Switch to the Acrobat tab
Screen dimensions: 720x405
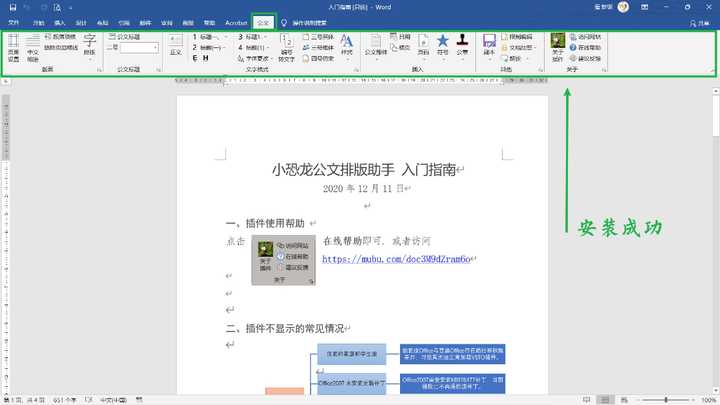[236, 22]
